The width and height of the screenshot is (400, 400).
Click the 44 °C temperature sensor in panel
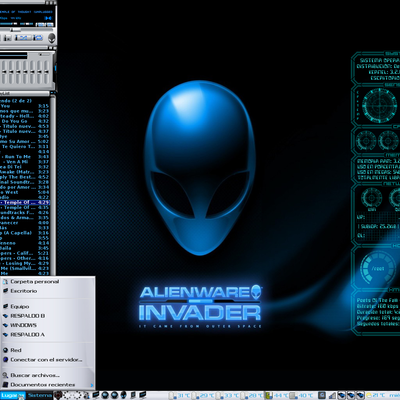pos(276,396)
